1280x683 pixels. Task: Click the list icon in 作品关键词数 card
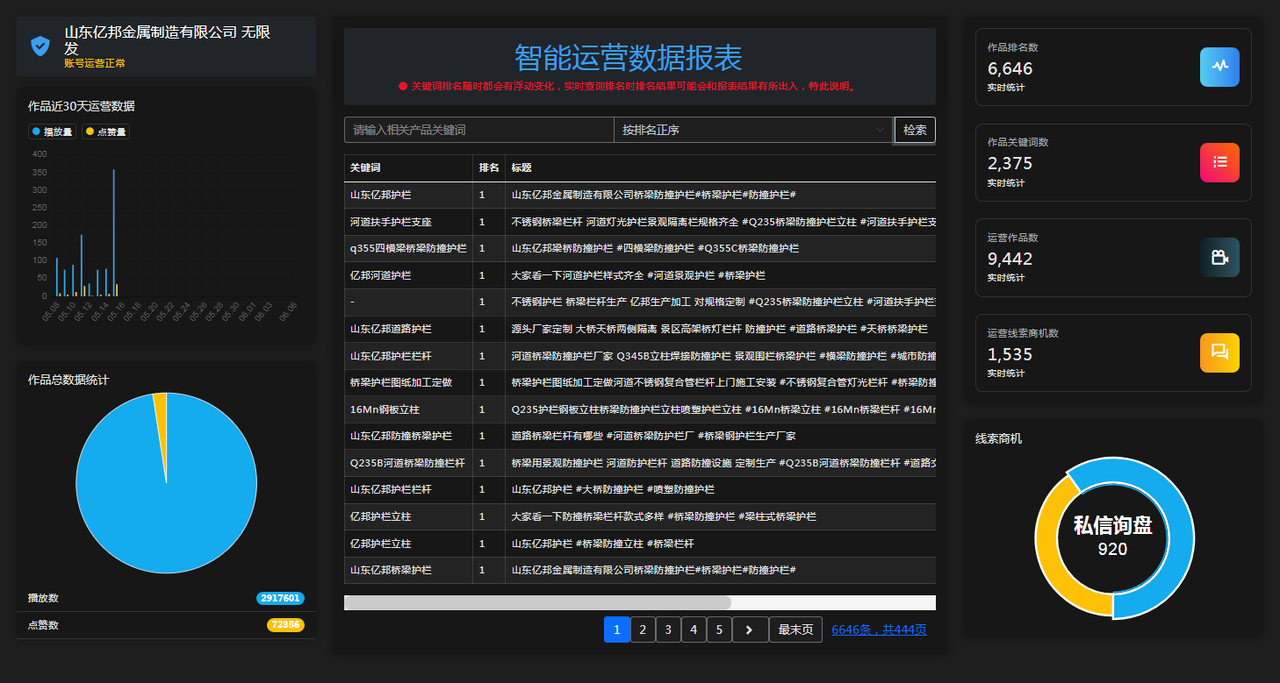(x=1220, y=162)
